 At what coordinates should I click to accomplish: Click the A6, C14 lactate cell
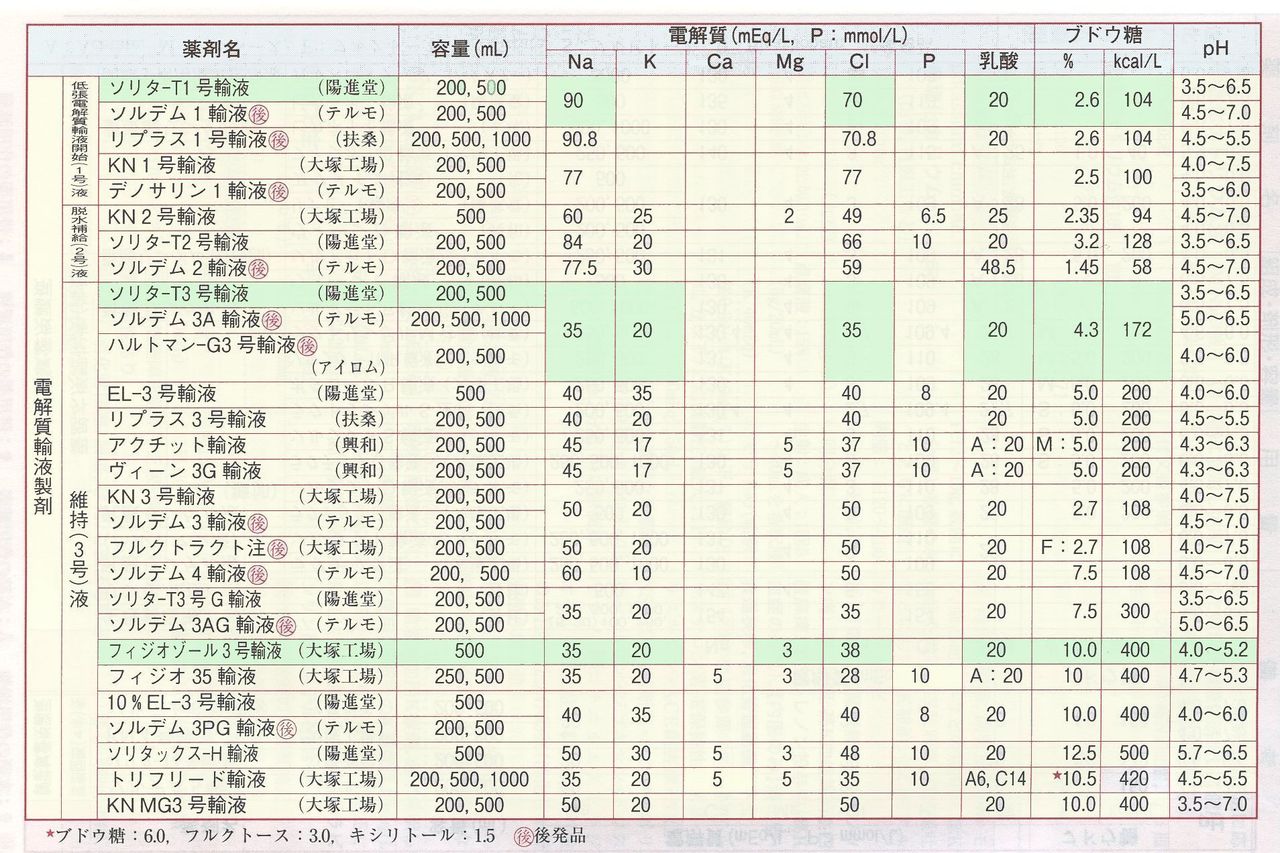(x=997, y=780)
